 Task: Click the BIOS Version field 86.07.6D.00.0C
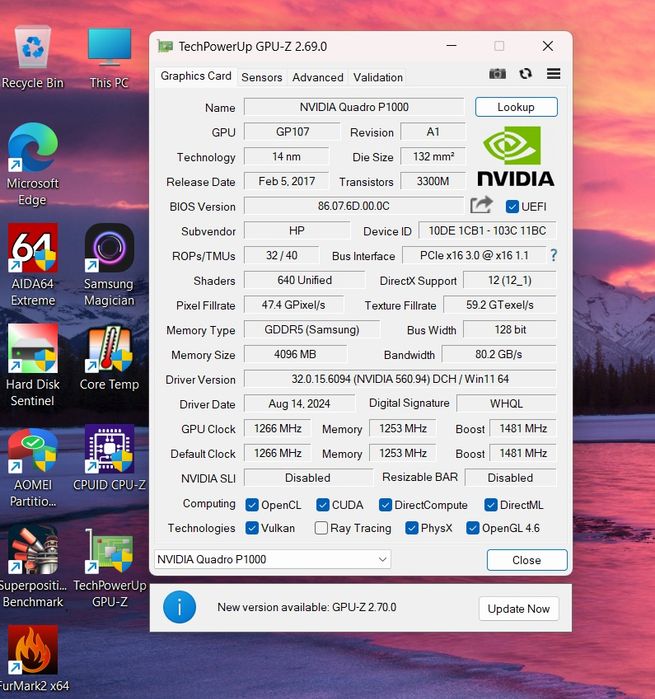(354, 206)
